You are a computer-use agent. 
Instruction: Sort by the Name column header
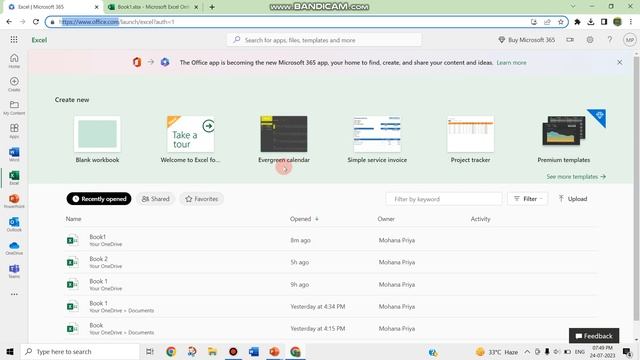pyautogui.click(x=73, y=219)
